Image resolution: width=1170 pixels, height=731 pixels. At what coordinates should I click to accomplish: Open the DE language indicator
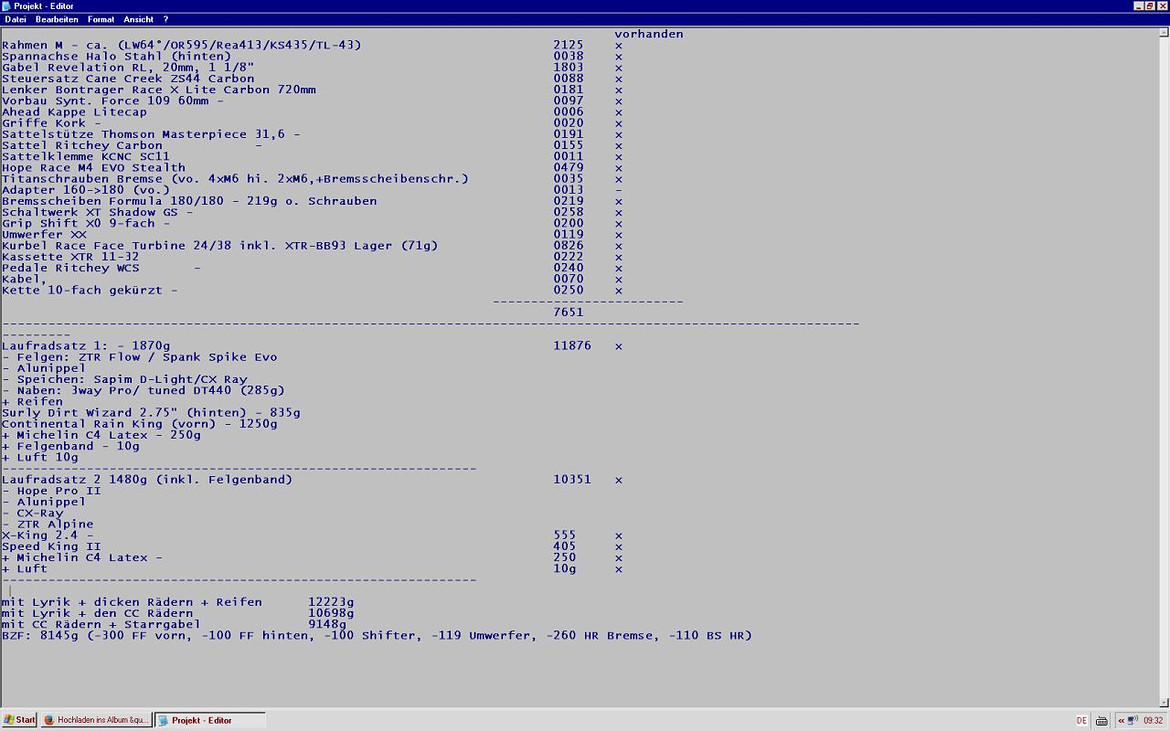click(x=1081, y=721)
